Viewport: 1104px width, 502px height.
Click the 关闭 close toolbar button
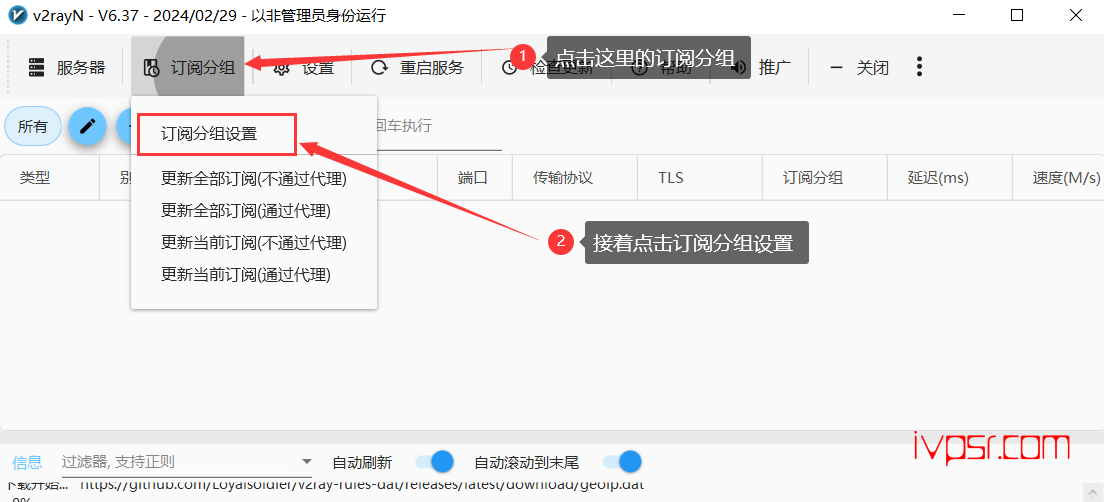coord(859,68)
